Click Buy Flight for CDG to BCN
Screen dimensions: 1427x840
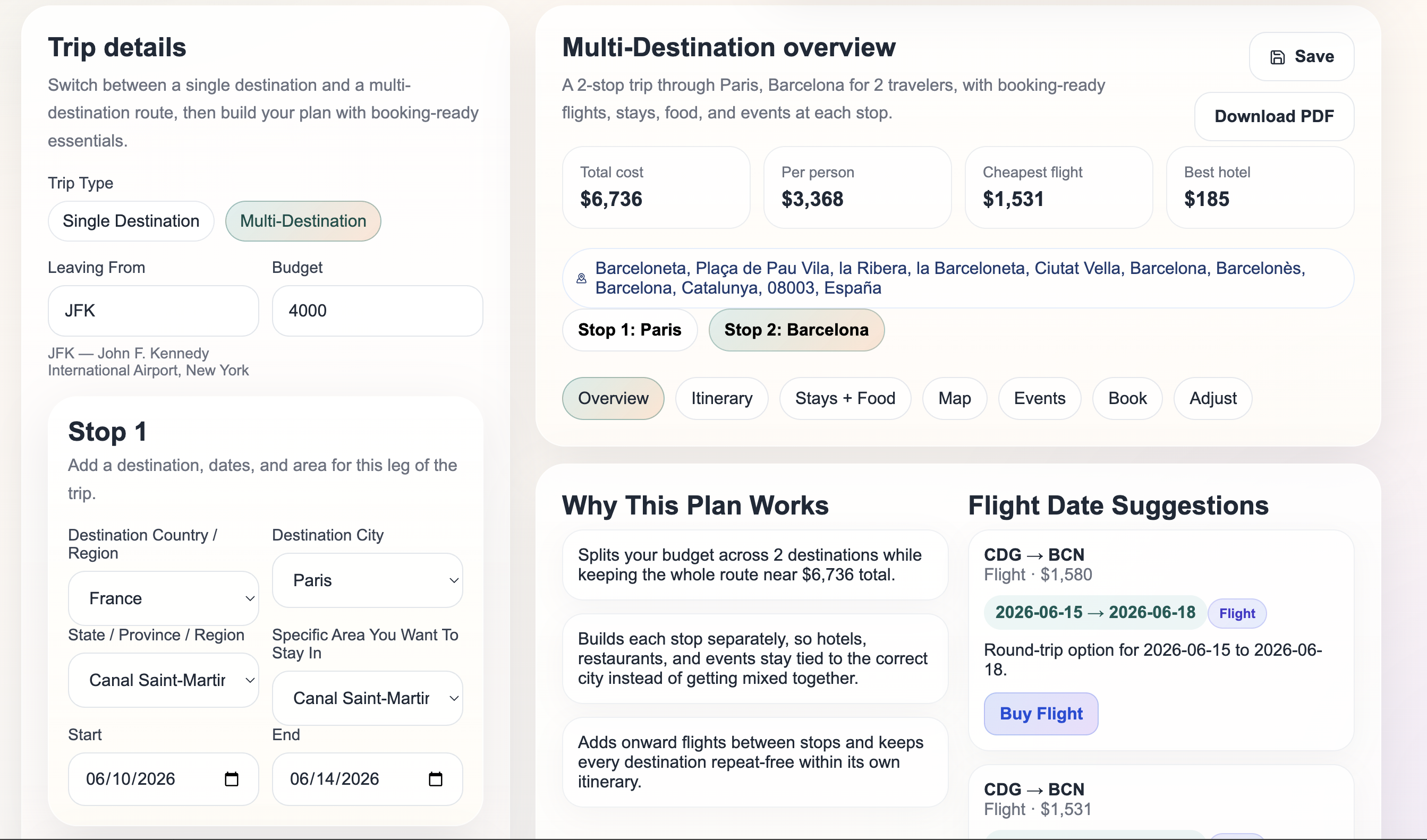coord(1040,713)
